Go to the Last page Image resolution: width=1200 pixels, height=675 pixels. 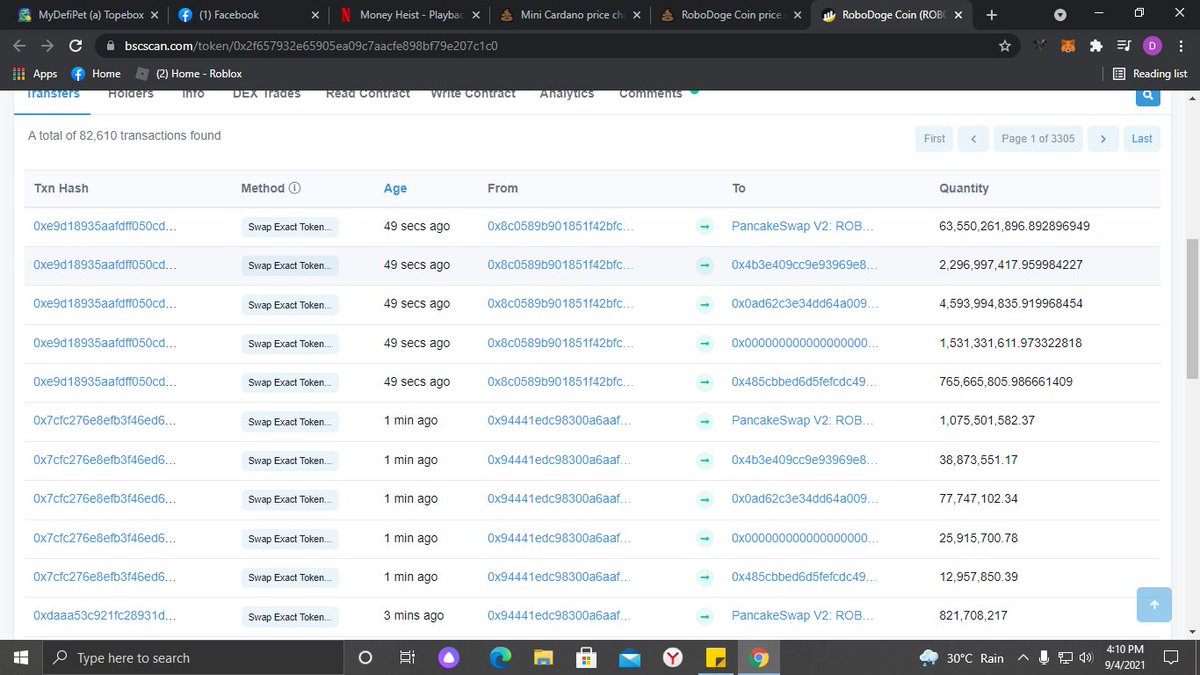tap(1142, 139)
